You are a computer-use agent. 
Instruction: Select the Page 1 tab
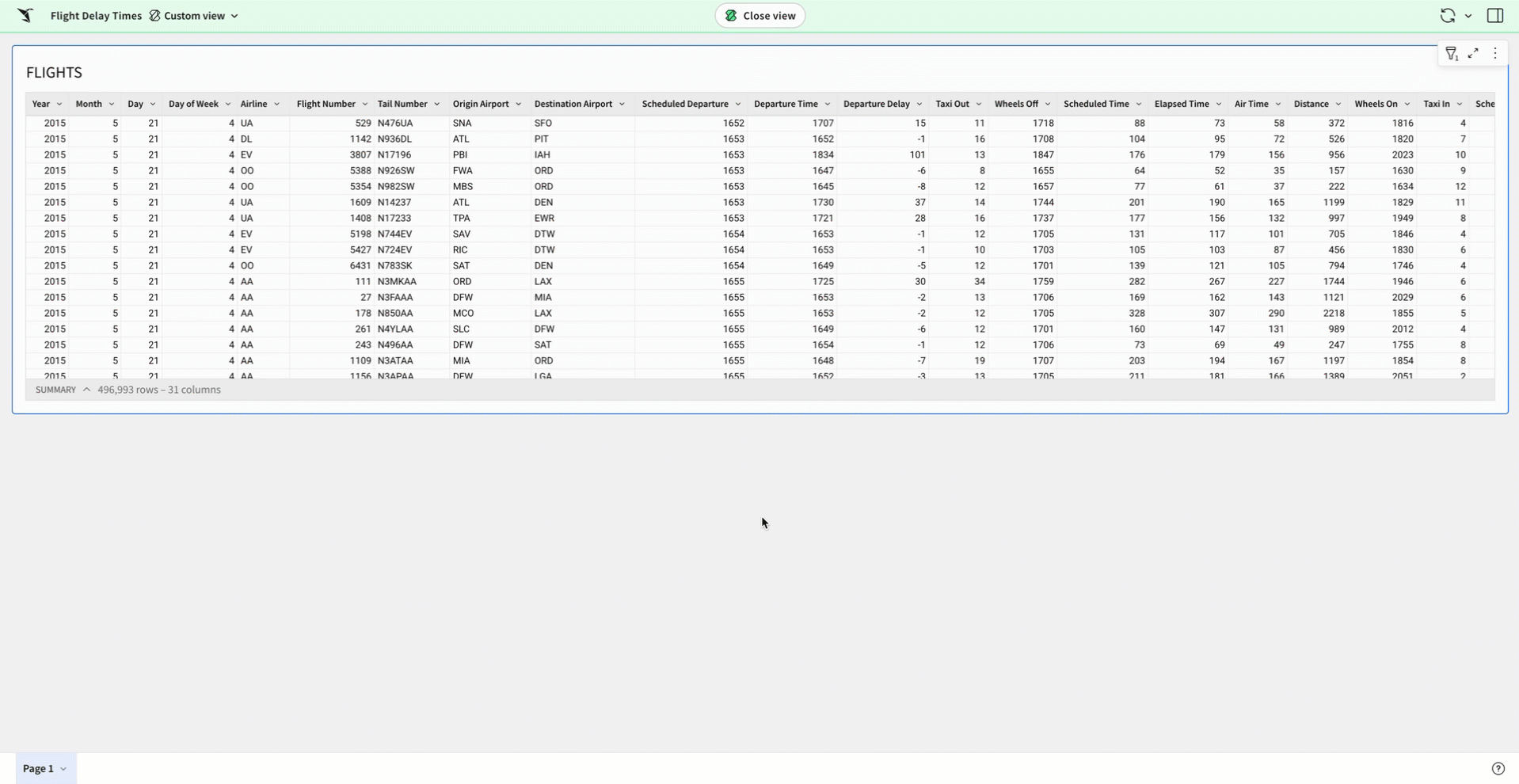click(38, 768)
